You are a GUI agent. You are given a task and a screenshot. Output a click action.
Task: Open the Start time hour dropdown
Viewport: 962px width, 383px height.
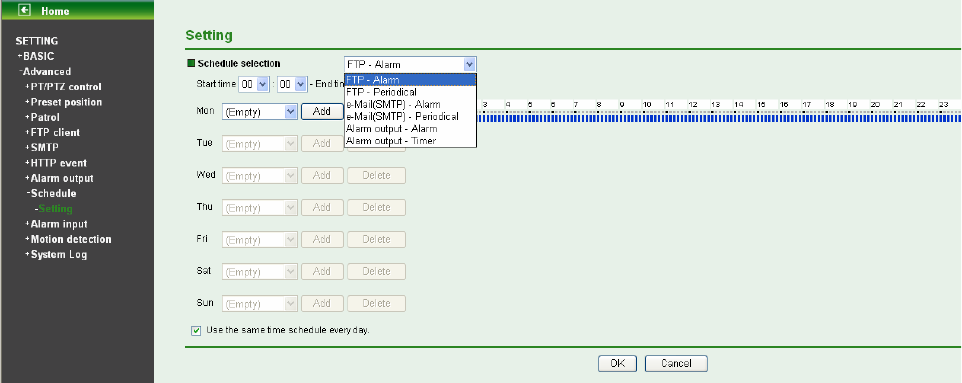(x=254, y=85)
